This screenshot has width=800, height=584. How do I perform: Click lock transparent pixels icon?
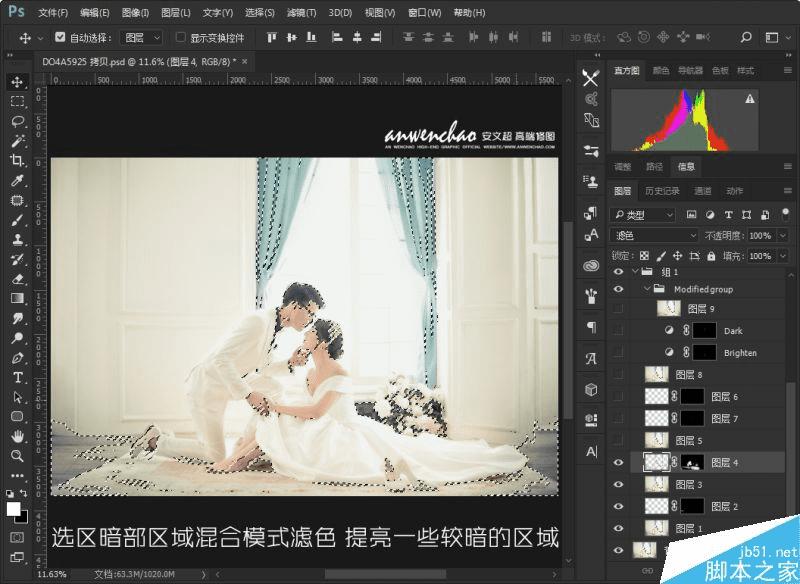[x=645, y=256]
